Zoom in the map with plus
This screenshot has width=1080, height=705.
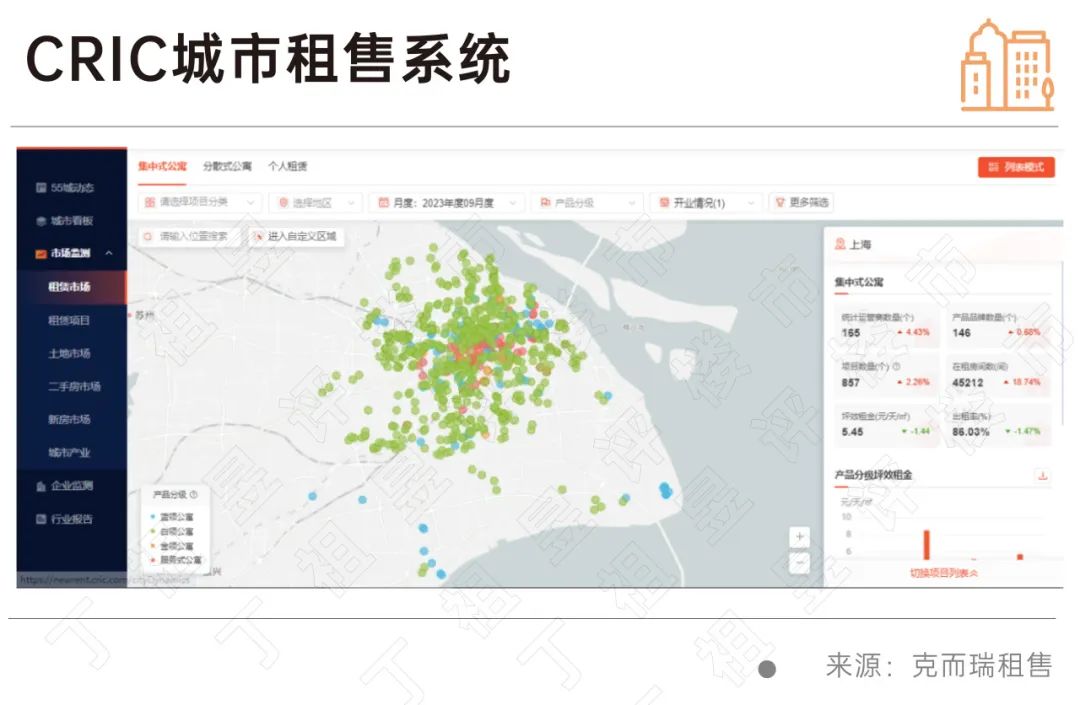click(800, 536)
